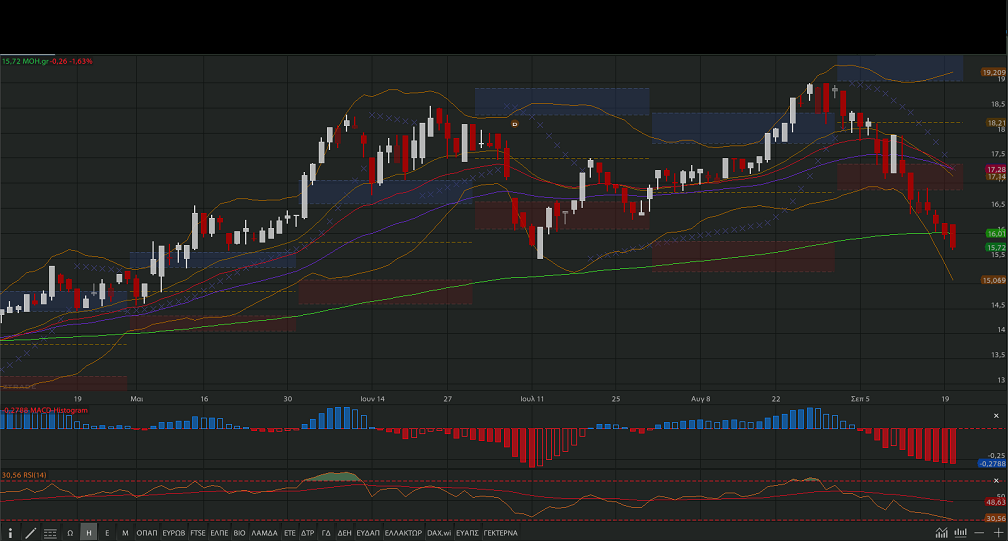
Task: Click the 16,01 green moving average tag
Action: (x=996, y=233)
